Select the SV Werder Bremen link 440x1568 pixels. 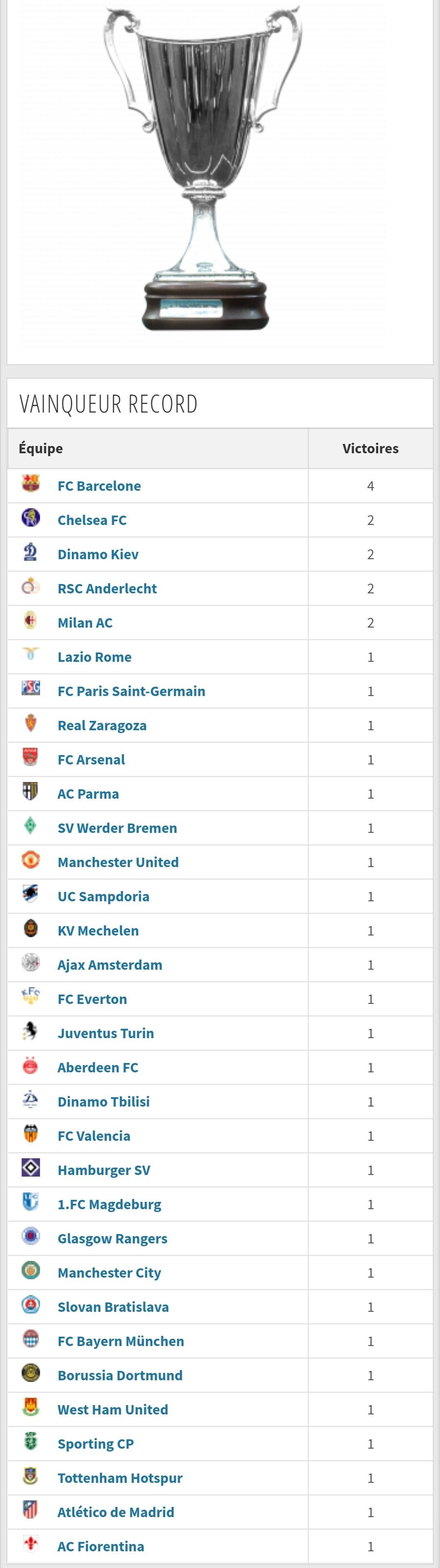point(117,828)
